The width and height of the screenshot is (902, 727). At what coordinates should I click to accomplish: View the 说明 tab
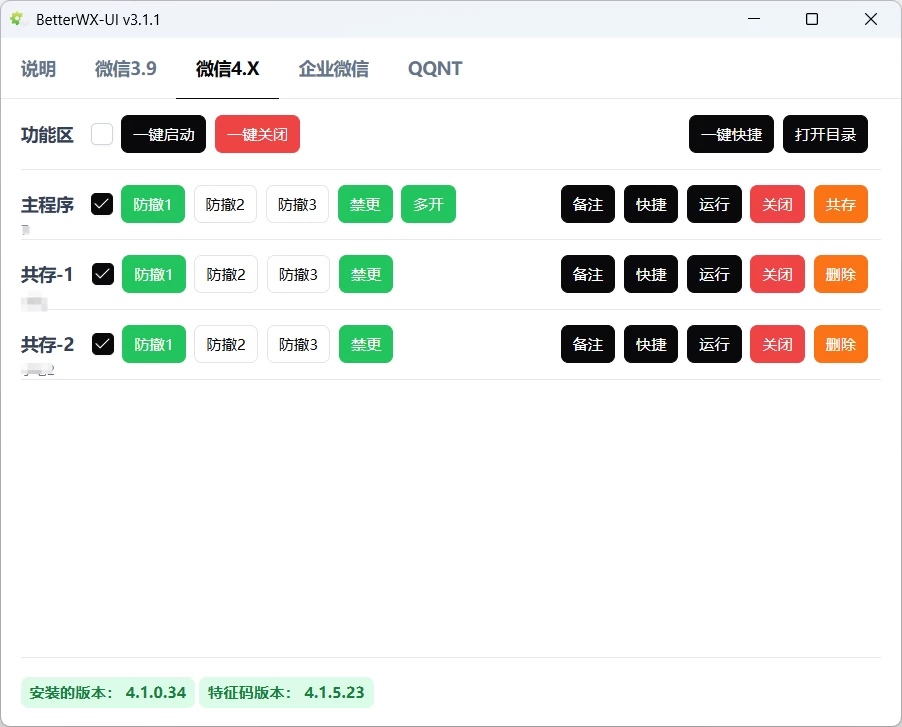(x=38, y=69)
